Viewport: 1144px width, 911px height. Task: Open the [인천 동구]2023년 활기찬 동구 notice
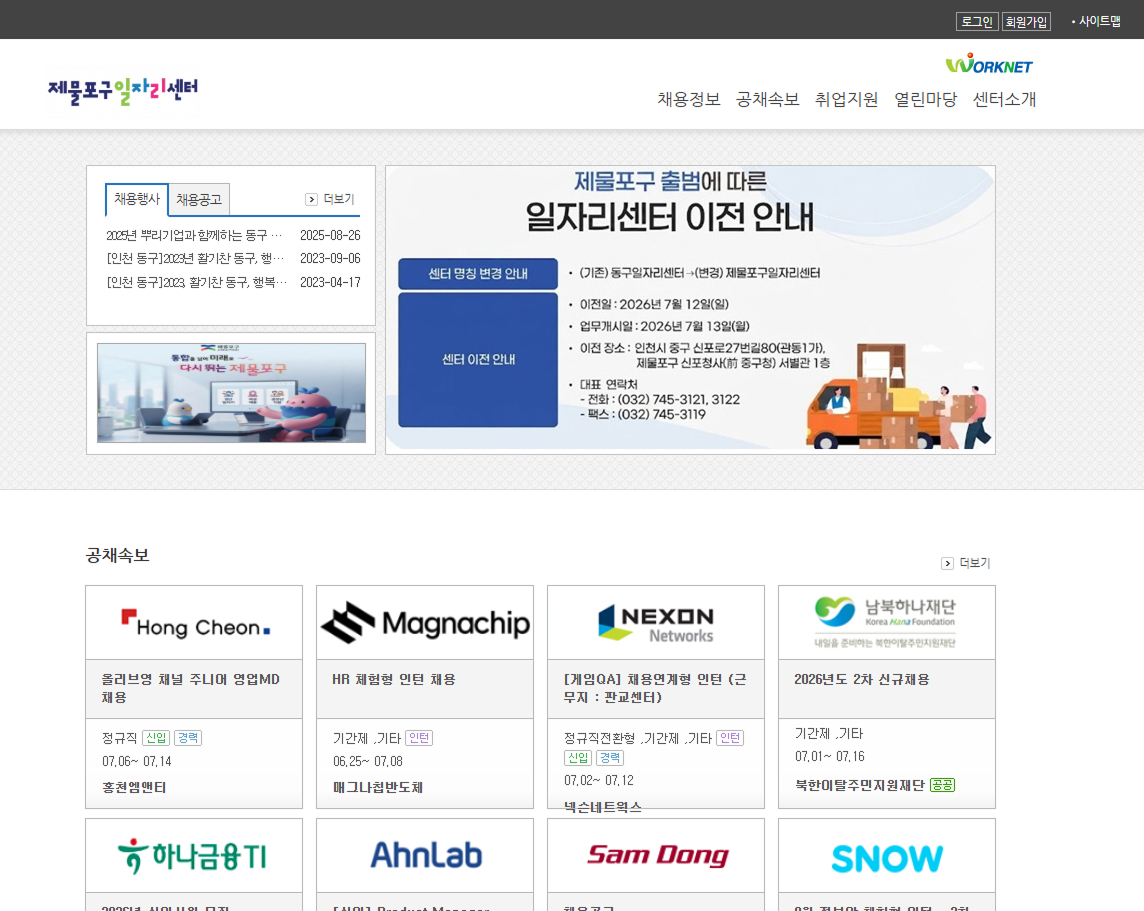point(196,259)
